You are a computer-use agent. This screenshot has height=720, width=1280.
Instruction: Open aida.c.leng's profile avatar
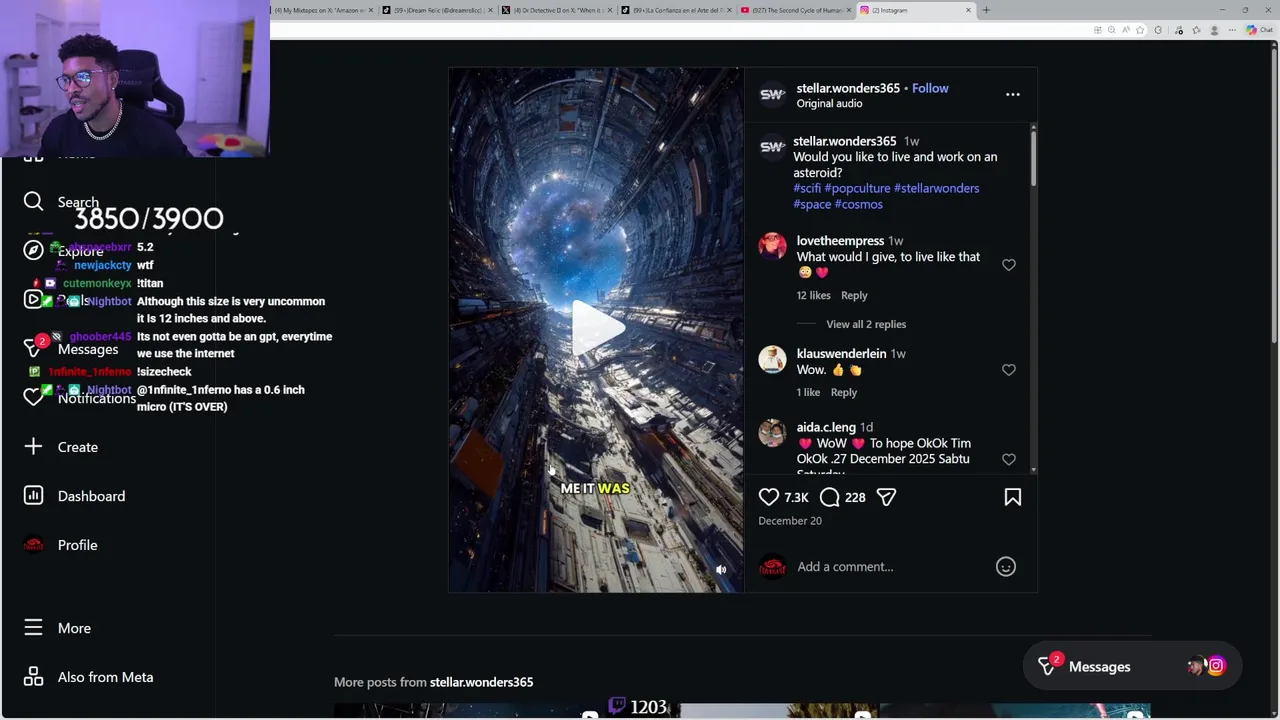click(x=772, y=432)
